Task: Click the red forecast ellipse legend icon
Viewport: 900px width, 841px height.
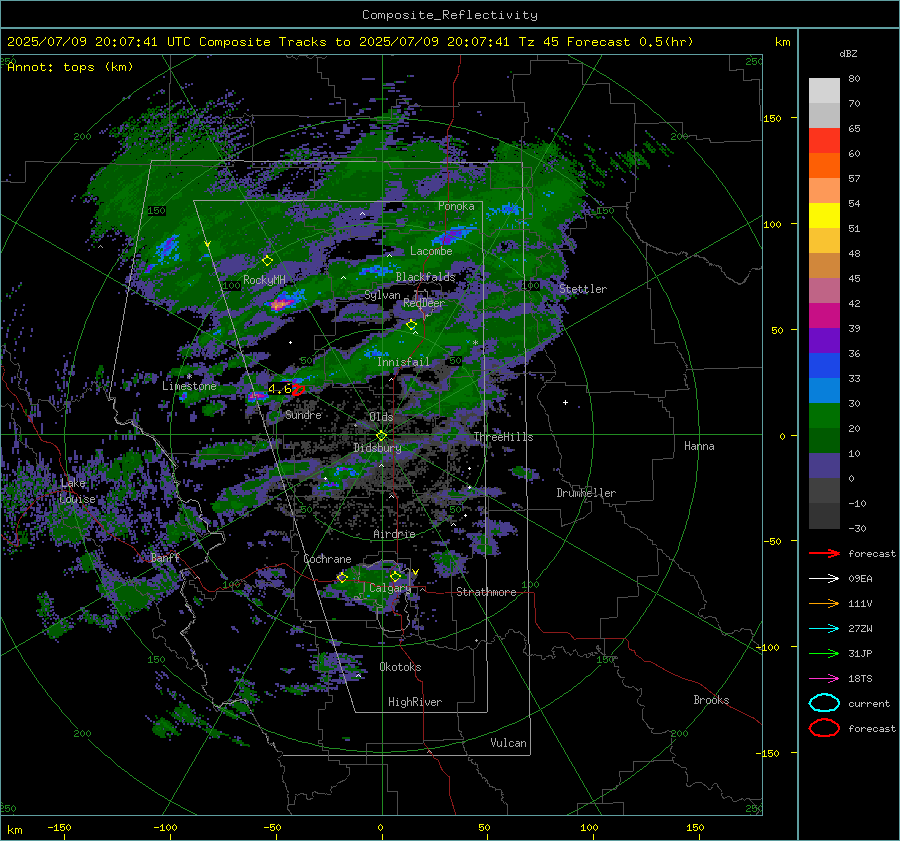Action: pyautogui.click(x=824, y=728)
